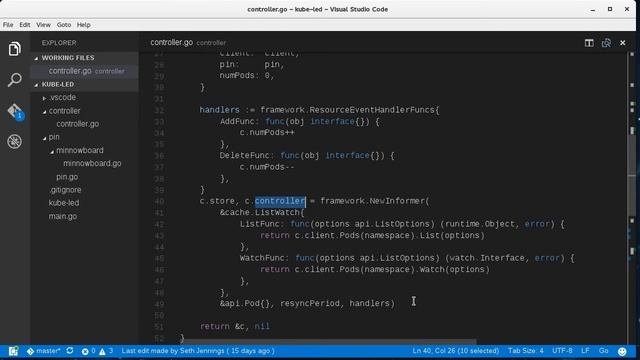Open the View menu
The image size is (640, 360).
[x=43, y=25]
